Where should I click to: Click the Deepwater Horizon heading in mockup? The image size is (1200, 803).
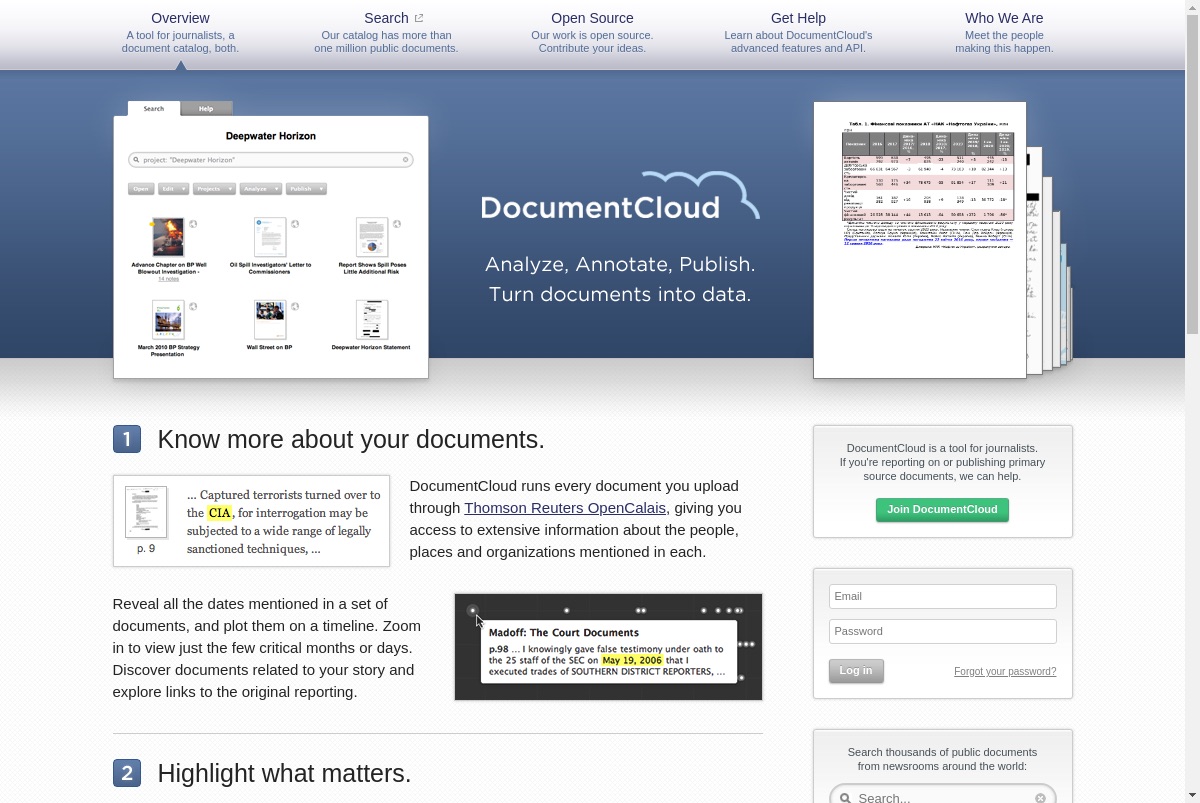click(270, 136)
